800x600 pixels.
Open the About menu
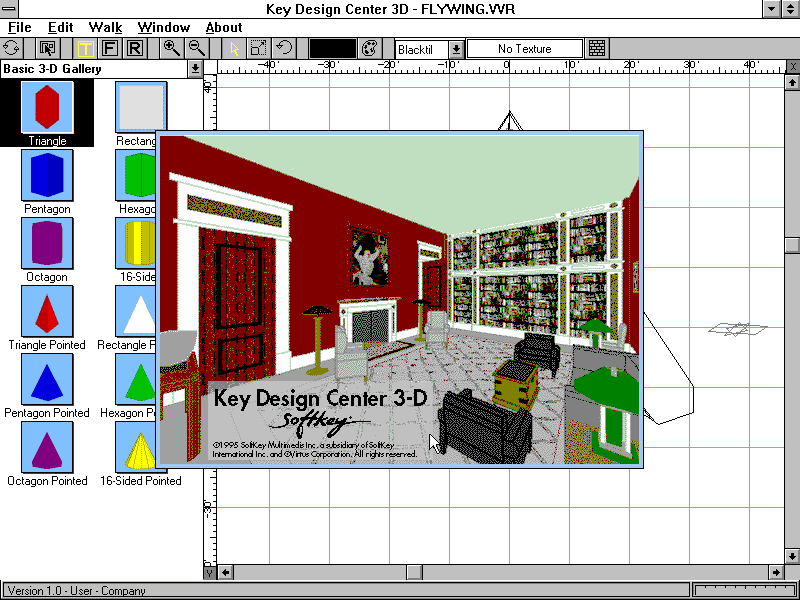[x=224, y=28]
